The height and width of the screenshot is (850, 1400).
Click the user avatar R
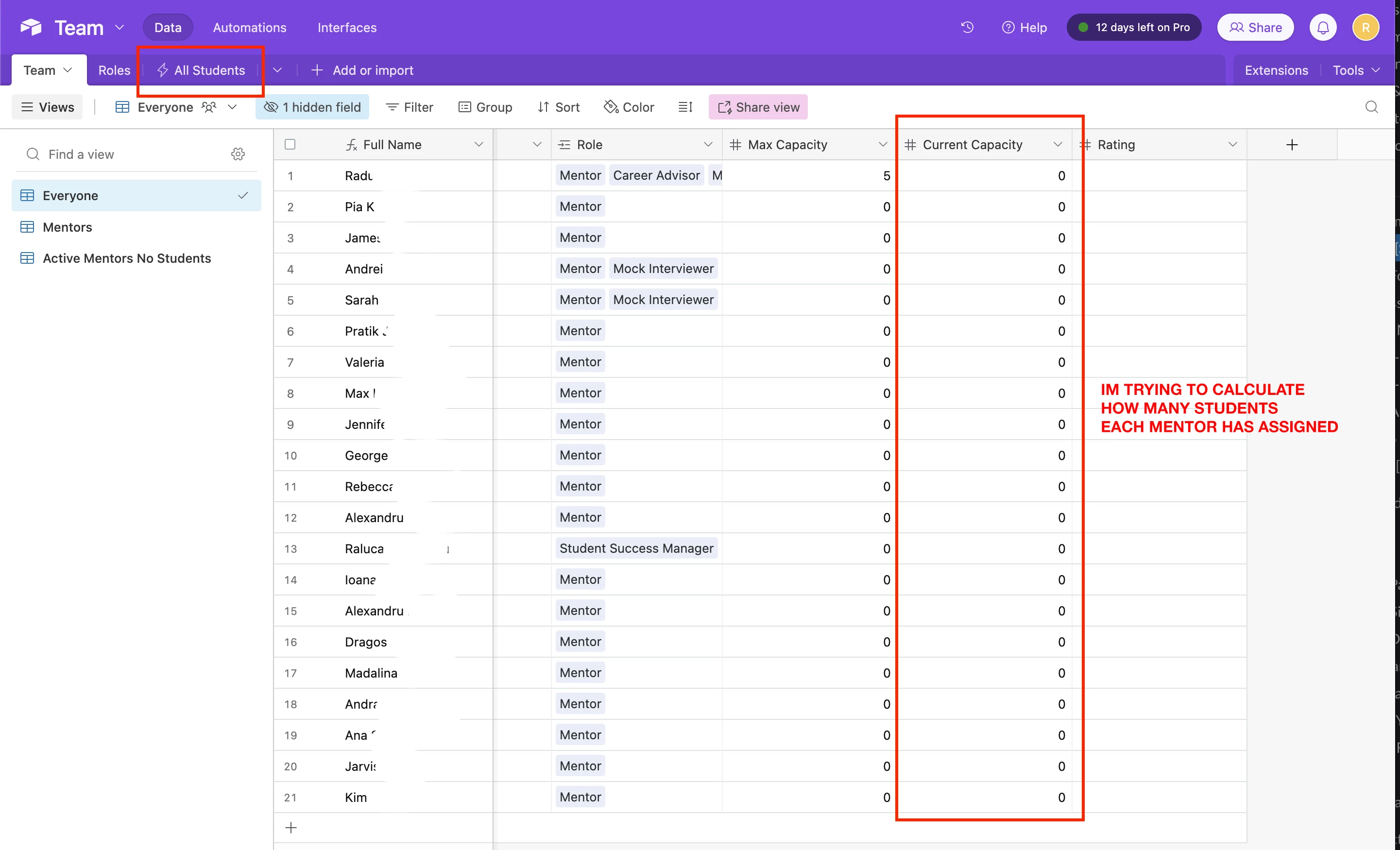(1366, 27)
